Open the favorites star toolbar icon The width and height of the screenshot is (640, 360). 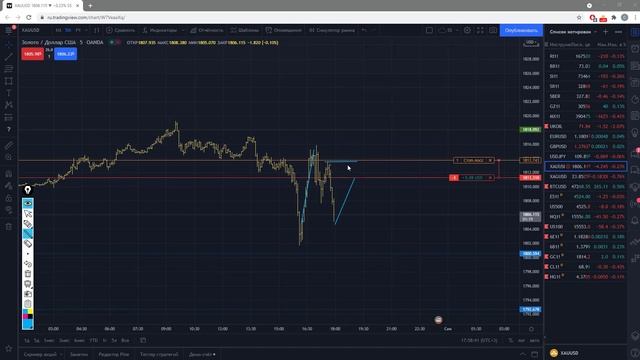[x=9, y=349]
